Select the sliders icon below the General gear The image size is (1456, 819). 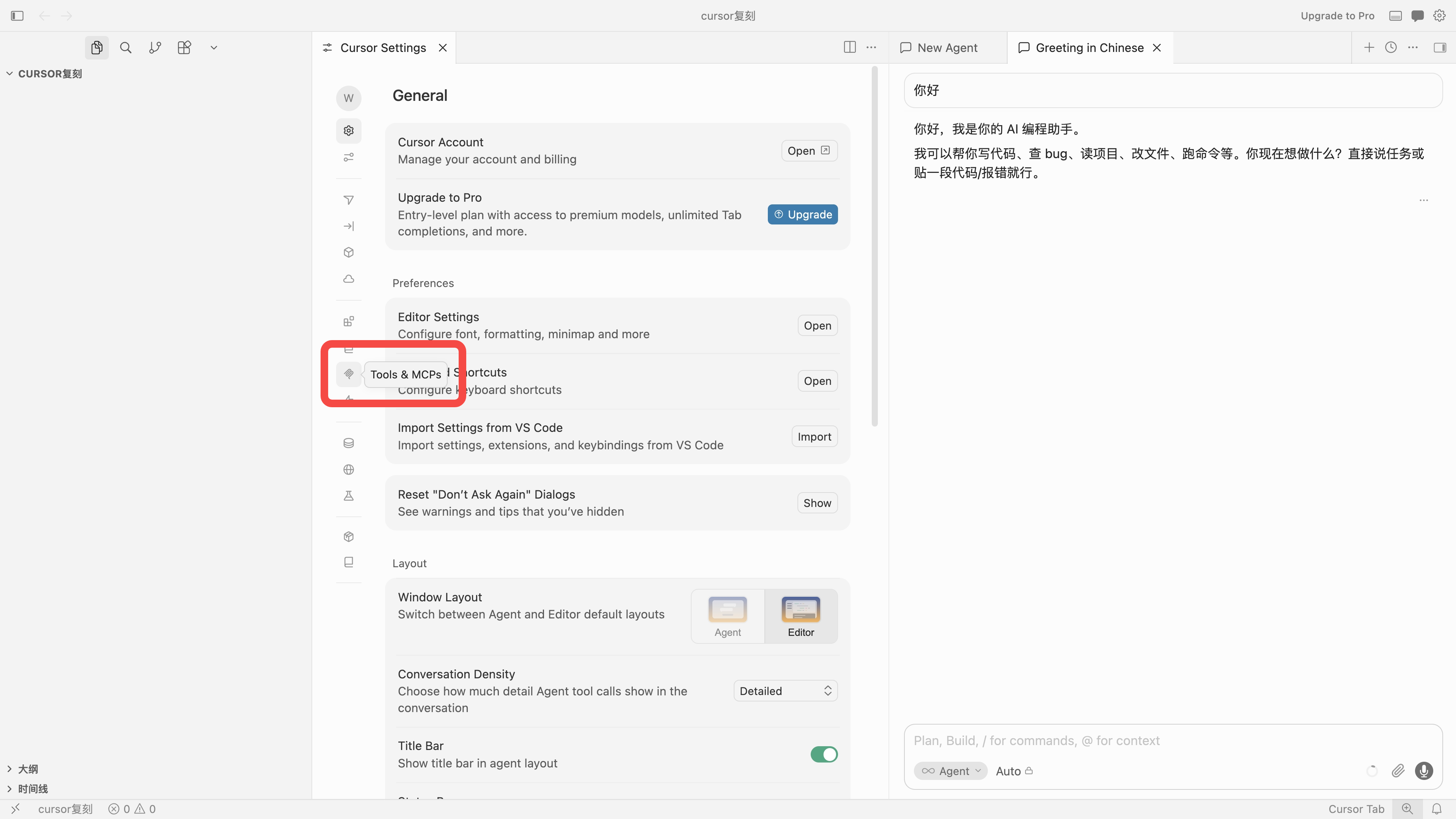pos(349,158)
